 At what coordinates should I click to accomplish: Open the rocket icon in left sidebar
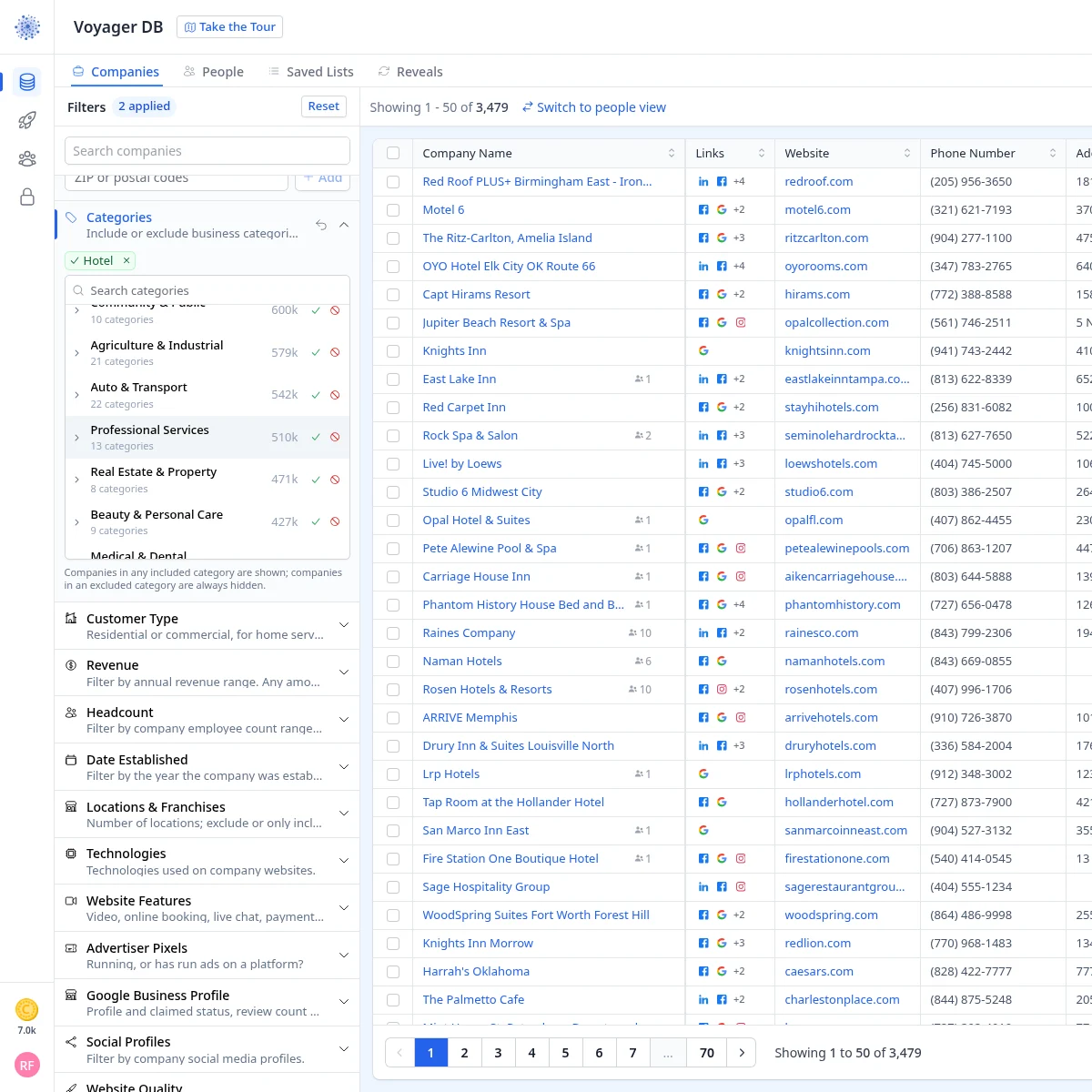pyautogui.click(x=27, y=120)
